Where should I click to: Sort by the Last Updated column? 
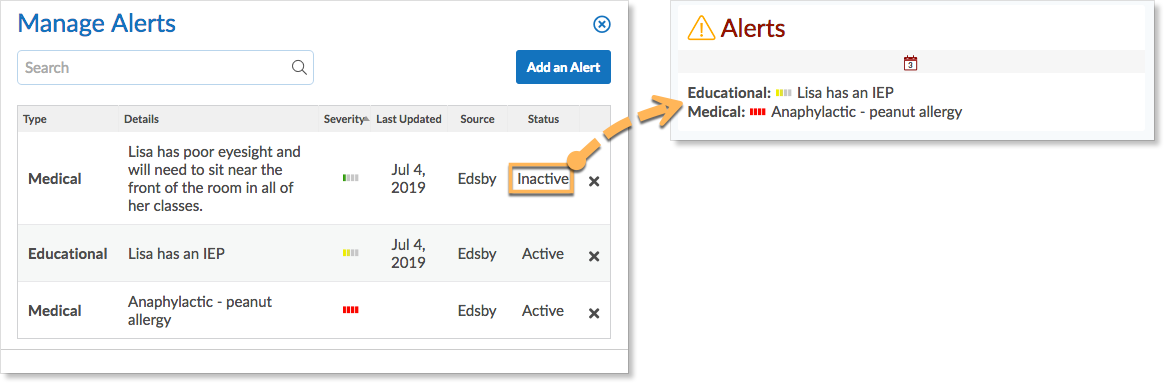[409, 119]
